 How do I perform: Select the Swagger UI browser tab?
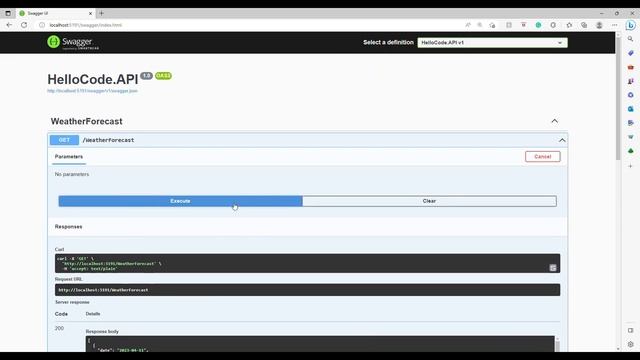[56, 13]
